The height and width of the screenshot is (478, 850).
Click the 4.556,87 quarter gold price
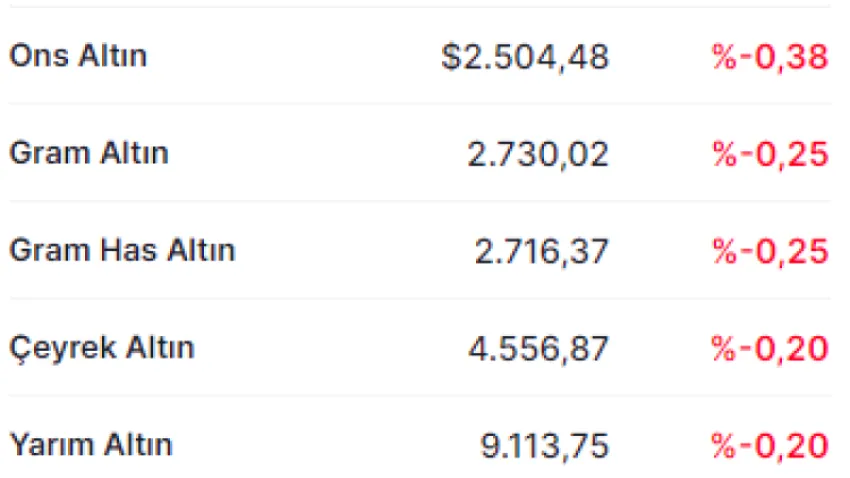tap(538, 348)
